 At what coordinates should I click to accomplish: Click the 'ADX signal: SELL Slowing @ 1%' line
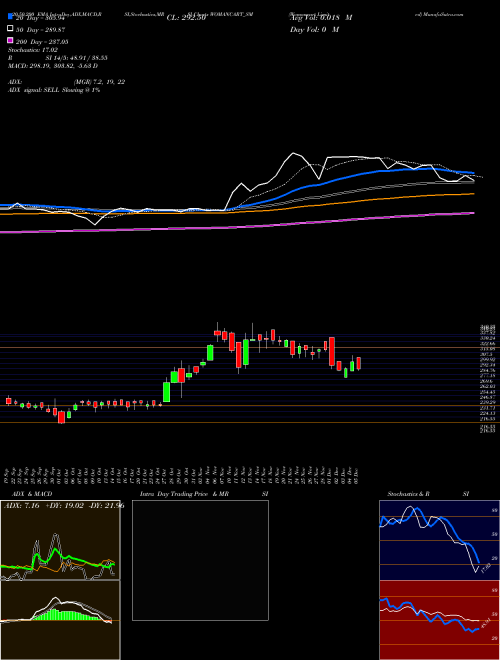[x=54, y=90]
